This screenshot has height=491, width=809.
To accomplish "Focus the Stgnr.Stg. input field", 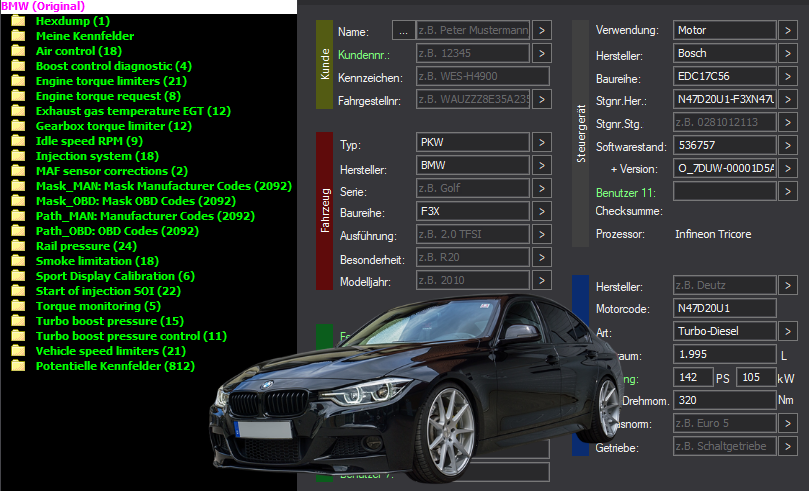I will (x=725, y=122).
